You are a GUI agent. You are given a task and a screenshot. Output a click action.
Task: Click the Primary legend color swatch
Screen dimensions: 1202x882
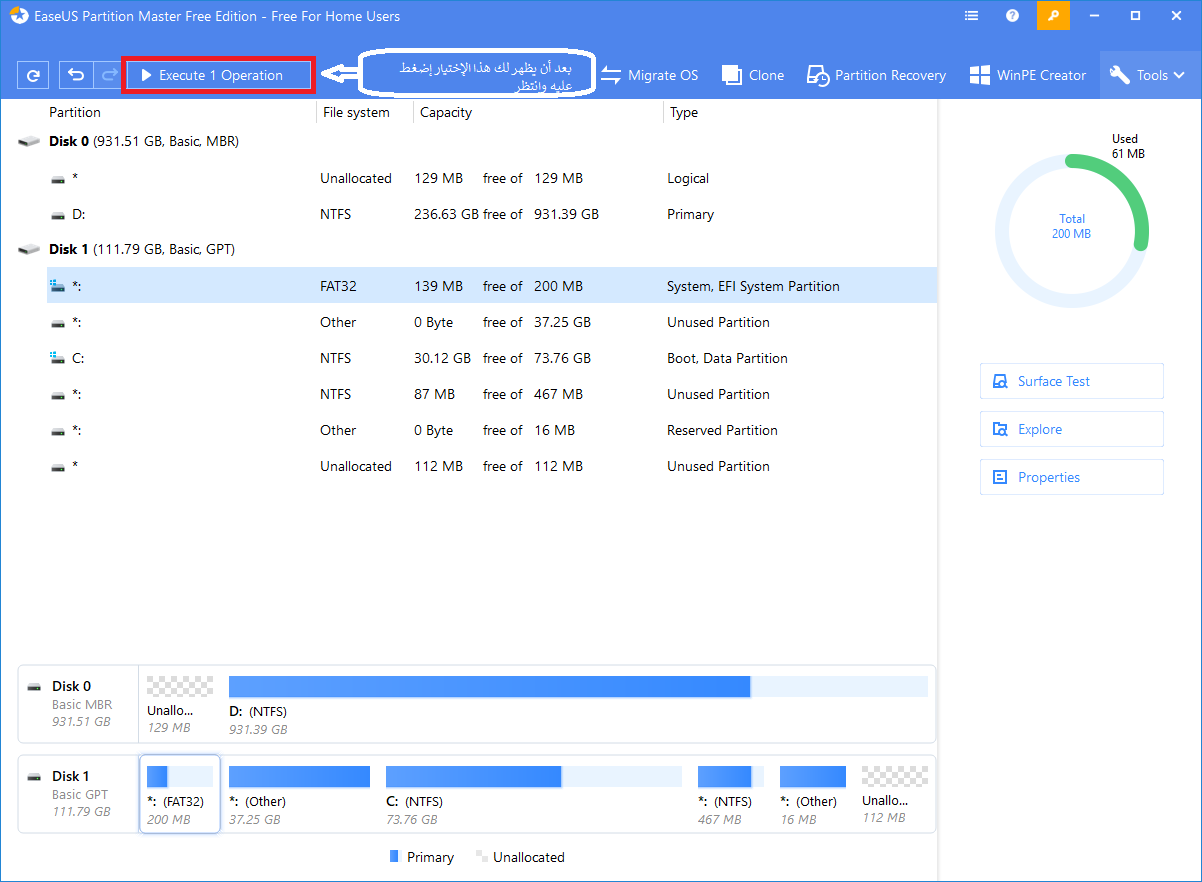point(394,857)
